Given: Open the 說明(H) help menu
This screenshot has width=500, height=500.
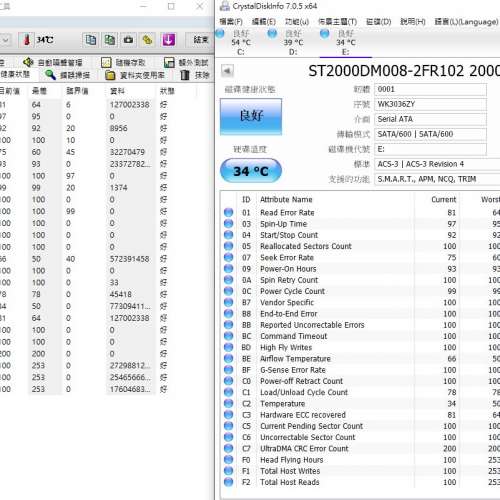Looking at the screenshot, I should click(x=413, y=22).
